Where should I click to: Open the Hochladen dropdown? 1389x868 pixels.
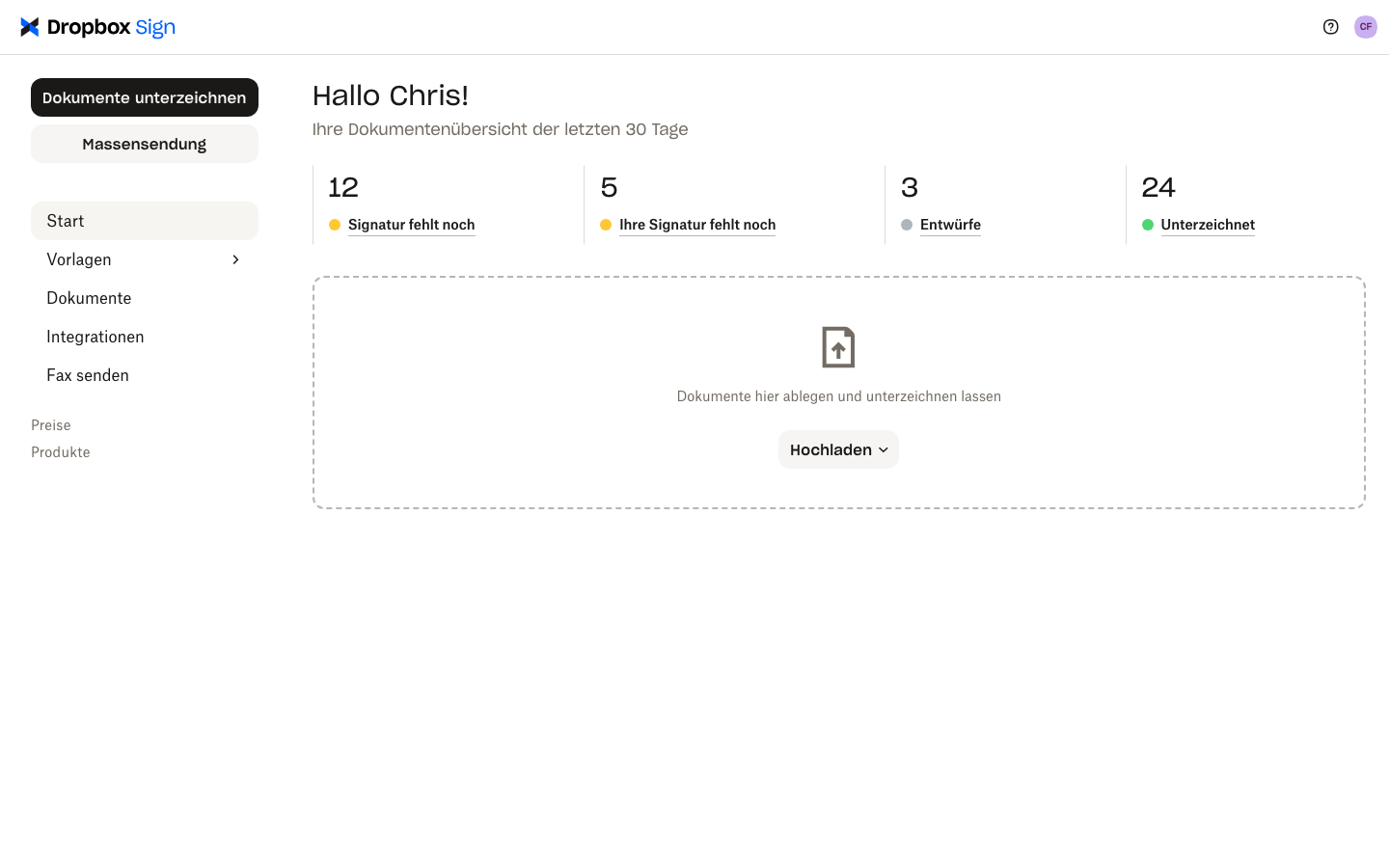838,449
